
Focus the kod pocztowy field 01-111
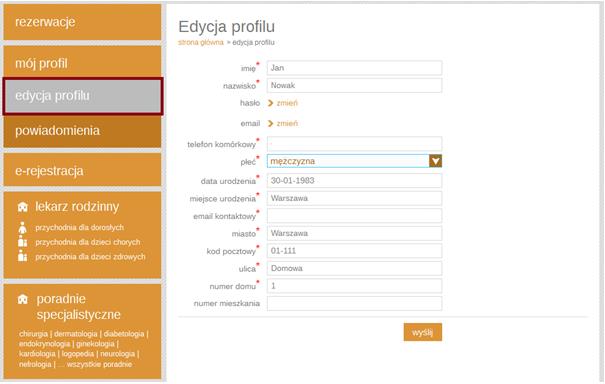click(x=354, y=251)
